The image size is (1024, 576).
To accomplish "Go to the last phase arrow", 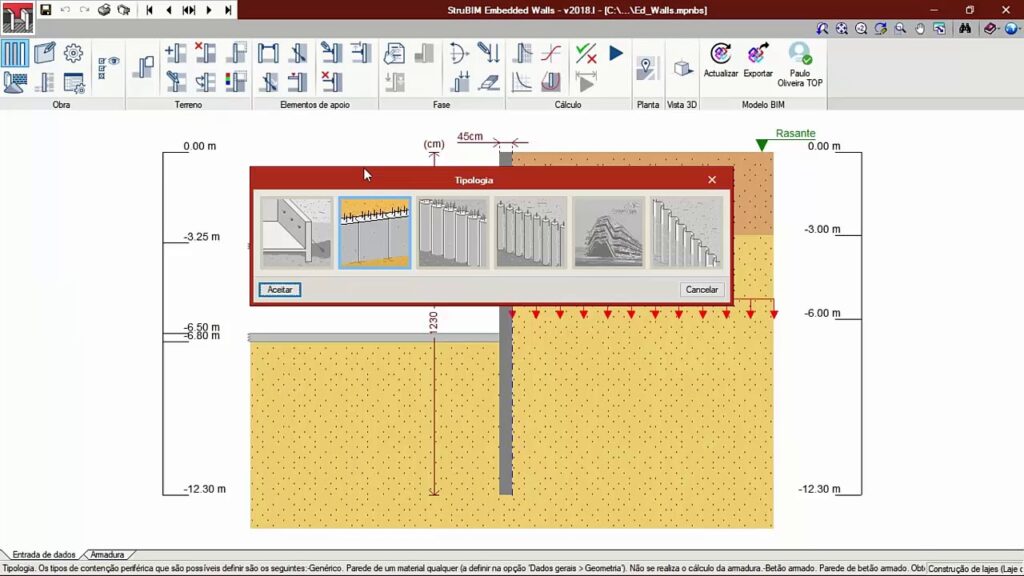I will pos(229,10).
